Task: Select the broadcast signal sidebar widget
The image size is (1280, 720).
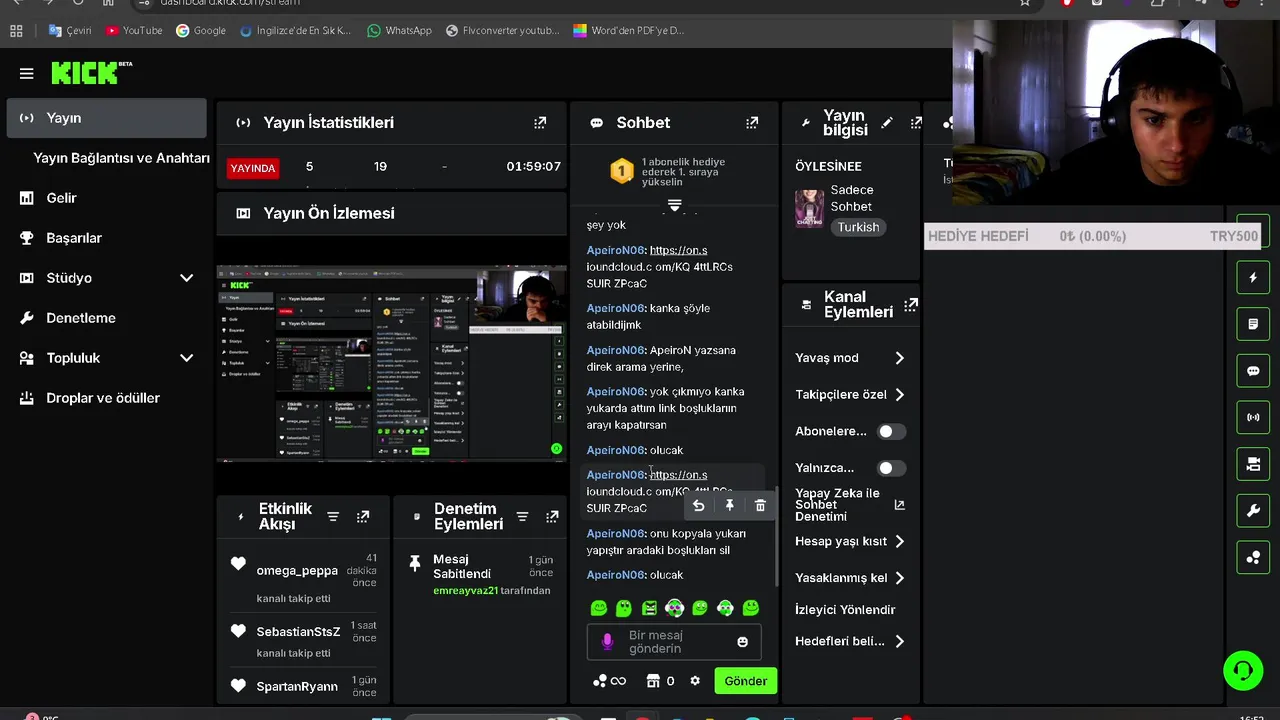Action: click(1253, 417)
